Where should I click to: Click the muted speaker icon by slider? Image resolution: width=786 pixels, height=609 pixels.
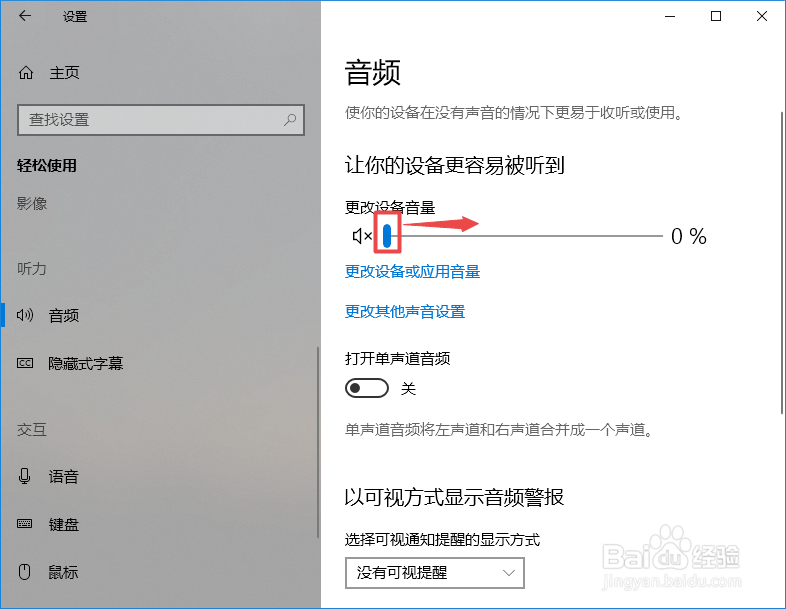(362, 236)
